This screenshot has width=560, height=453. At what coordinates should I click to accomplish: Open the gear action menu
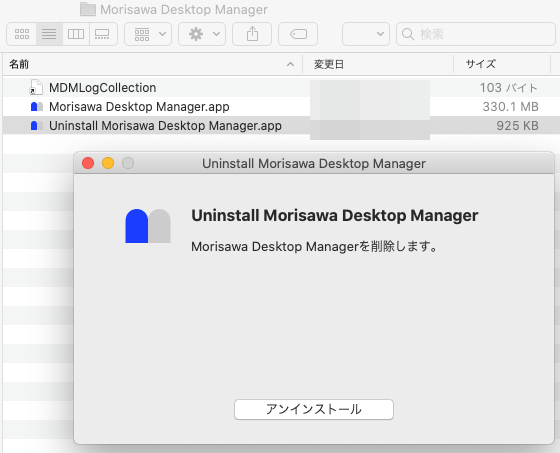202,34
